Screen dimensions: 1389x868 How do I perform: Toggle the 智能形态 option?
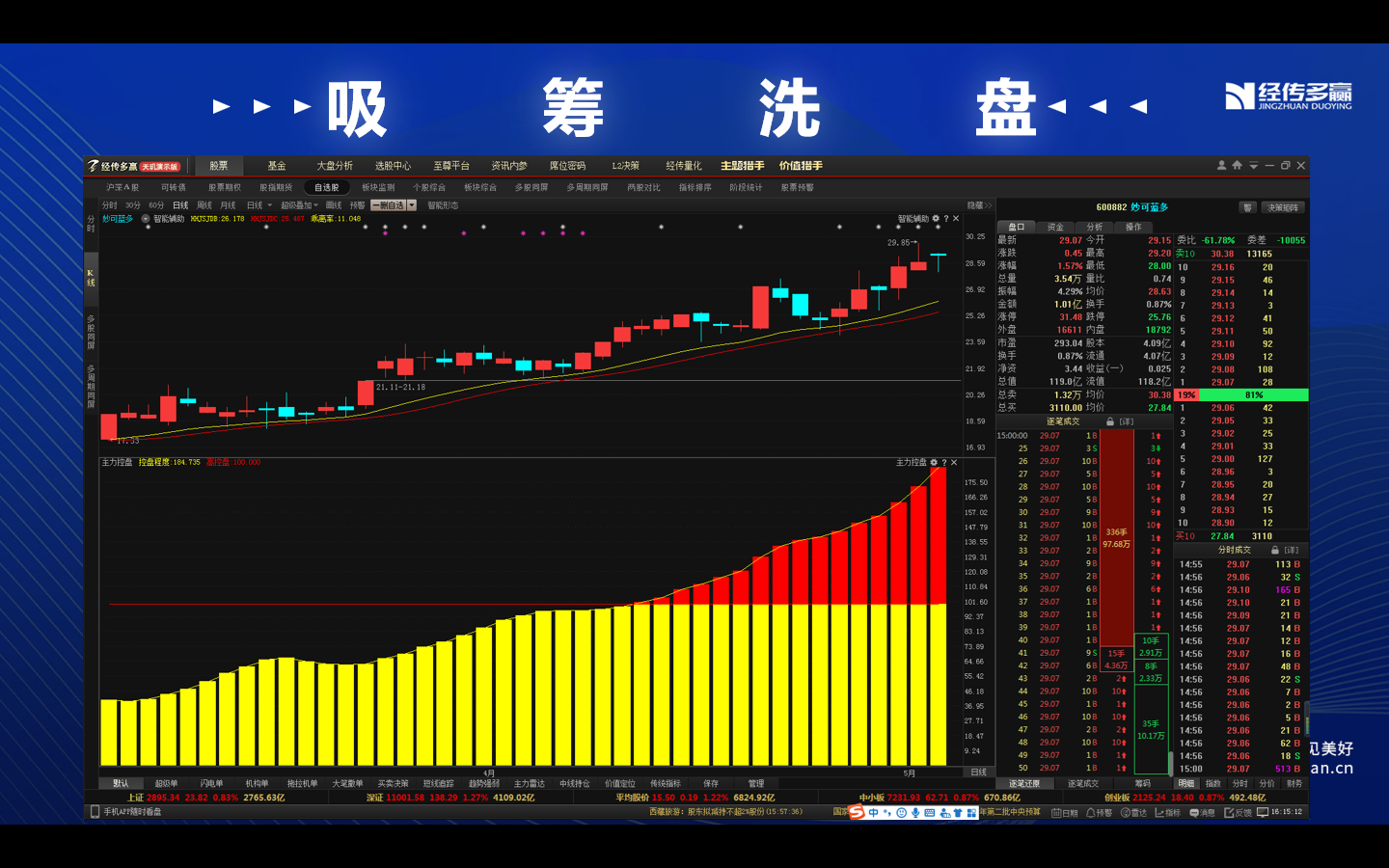[x=443, y=205]
